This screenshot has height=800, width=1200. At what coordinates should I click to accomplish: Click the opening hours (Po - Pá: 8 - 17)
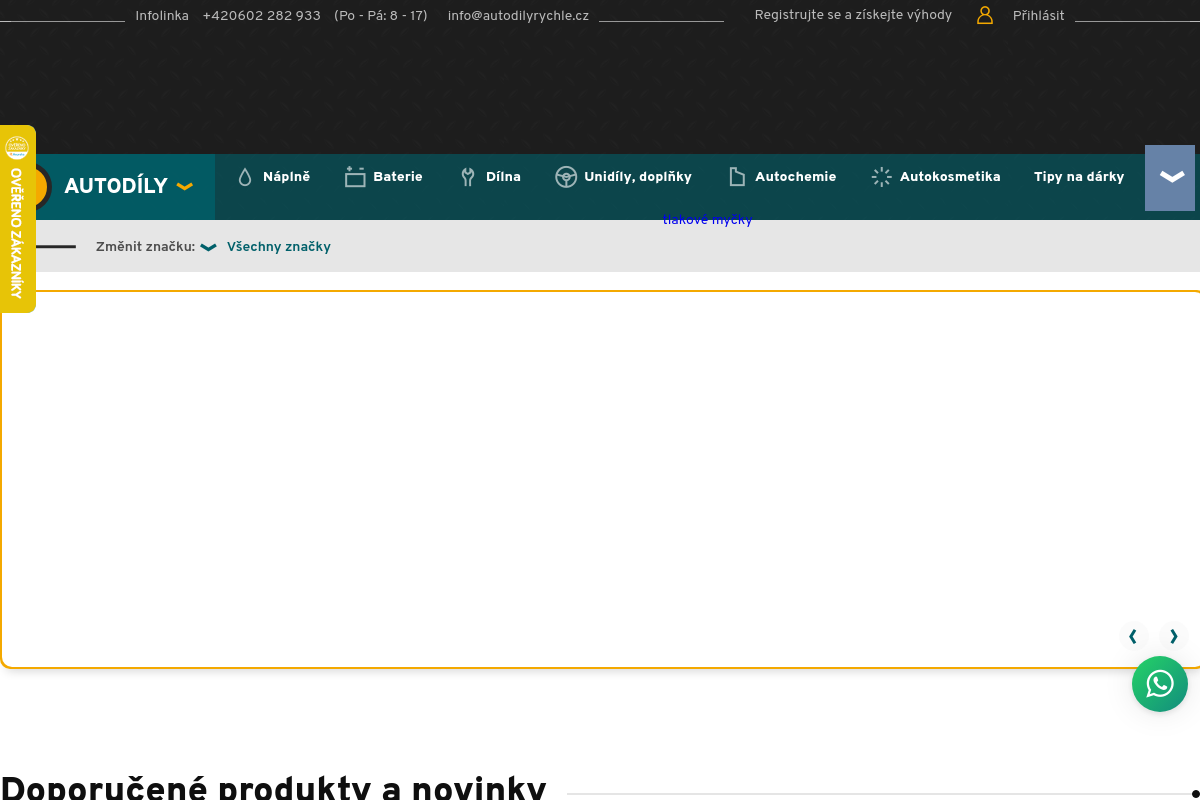[x=381, y=16]
